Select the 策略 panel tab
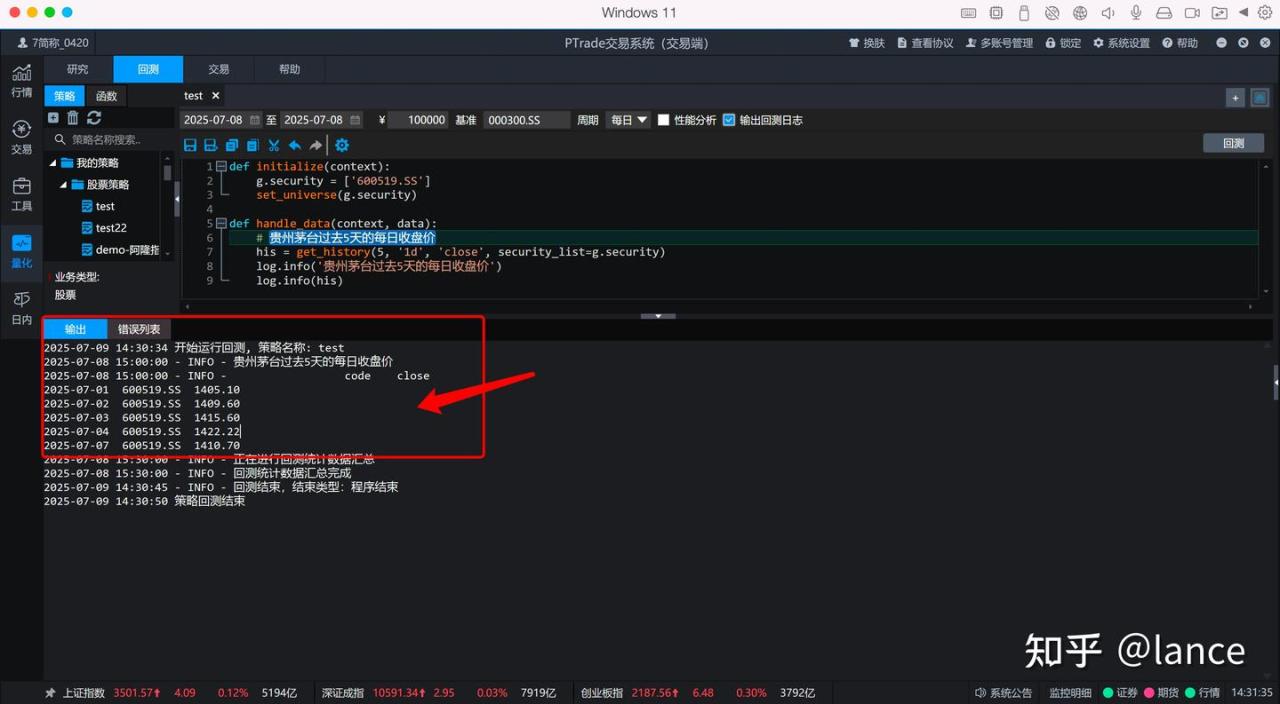This screenshot has height=704, width=1280. pyautogui.click(x=64, y=96)
